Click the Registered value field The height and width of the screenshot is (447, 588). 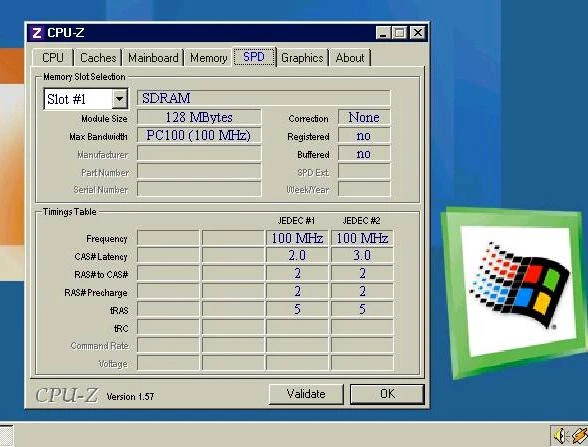click(364, 135)
